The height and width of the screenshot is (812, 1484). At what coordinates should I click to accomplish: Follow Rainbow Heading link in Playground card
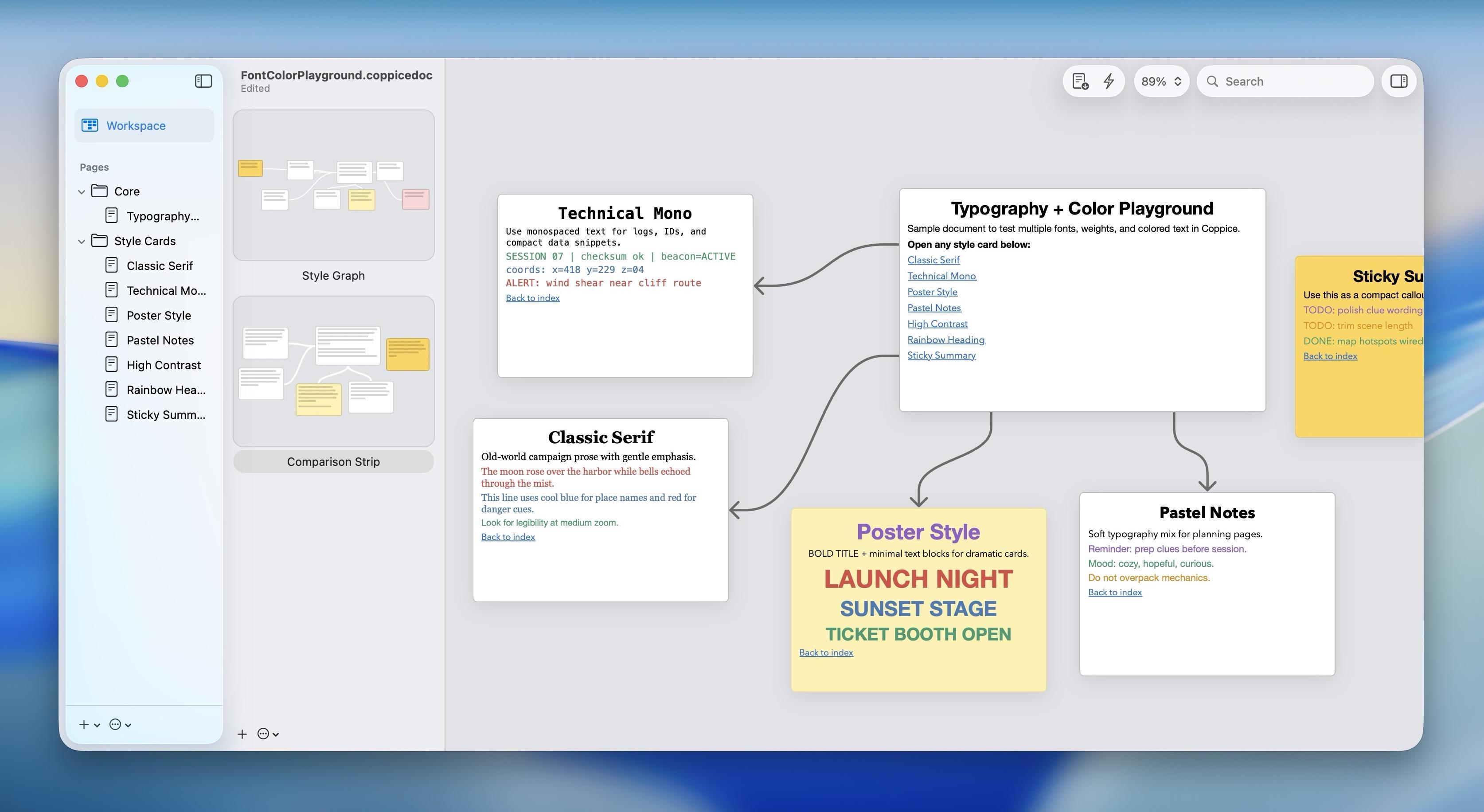pyautogui.click(x=946, y=340)
